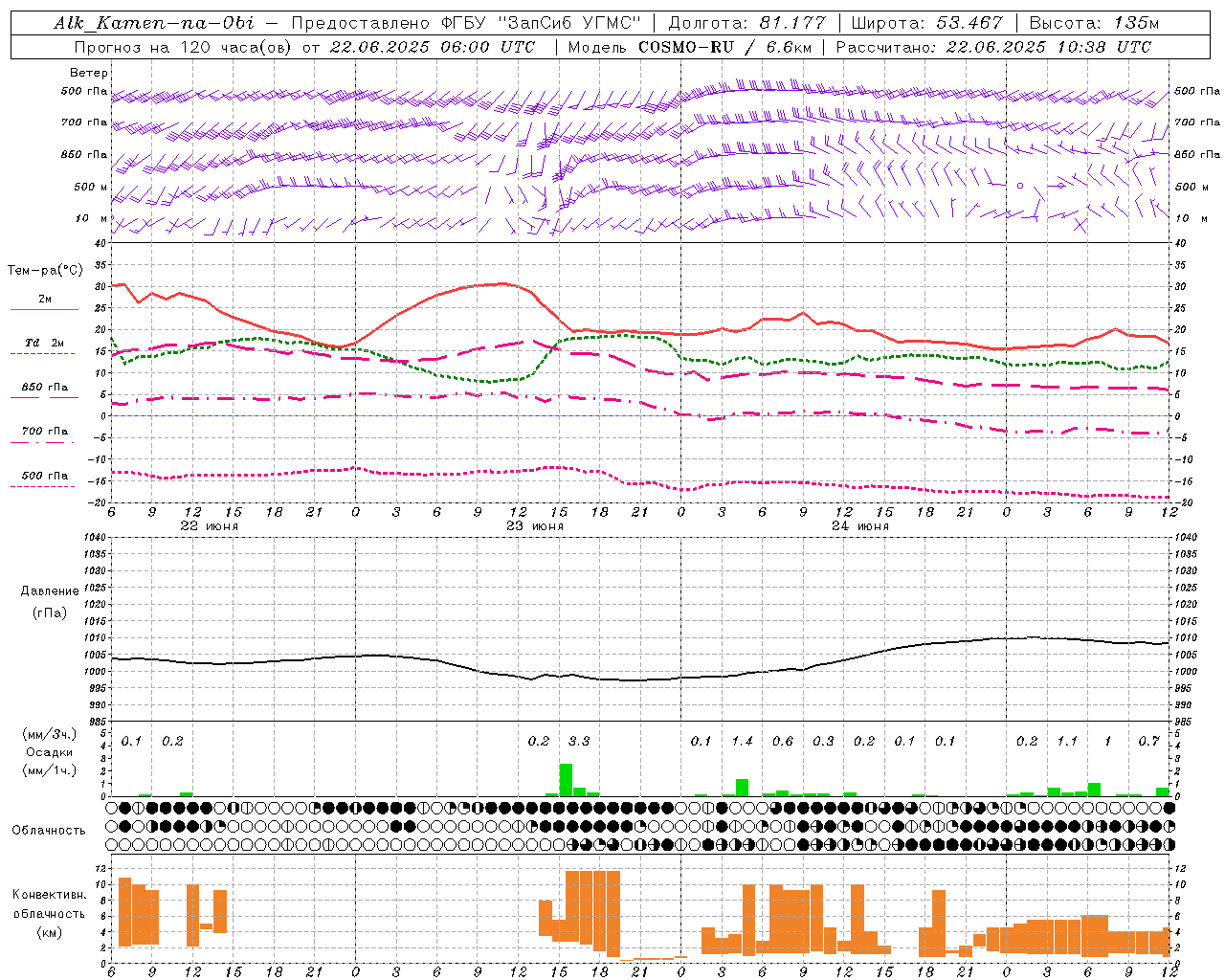This screenshot has height=980, width=1225.
Task: Click the station title Alk_Kamen-na-Obi
Action: [154, 23]
